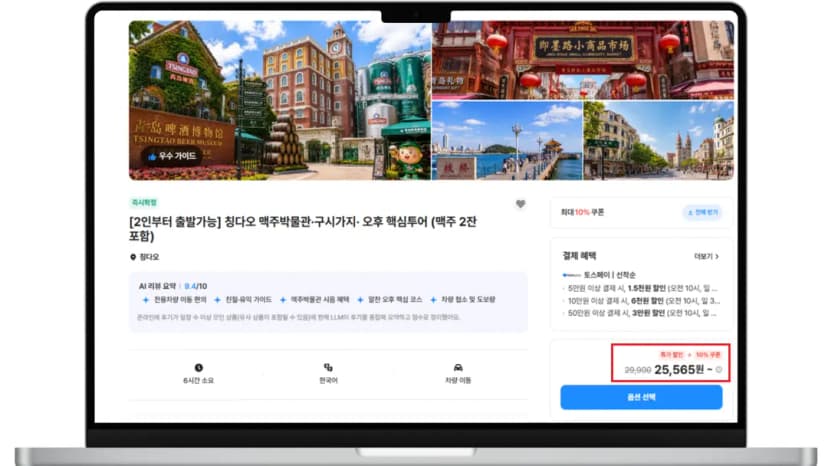Screen dimensions: 828x466
Task: Click the 맥주박물관 시음 혜택 review tag
Action: pos(320,300)
